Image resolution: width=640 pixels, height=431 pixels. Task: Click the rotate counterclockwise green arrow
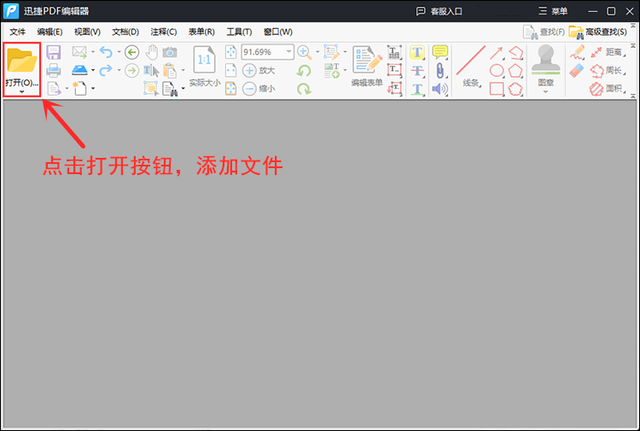click(304, 71)
